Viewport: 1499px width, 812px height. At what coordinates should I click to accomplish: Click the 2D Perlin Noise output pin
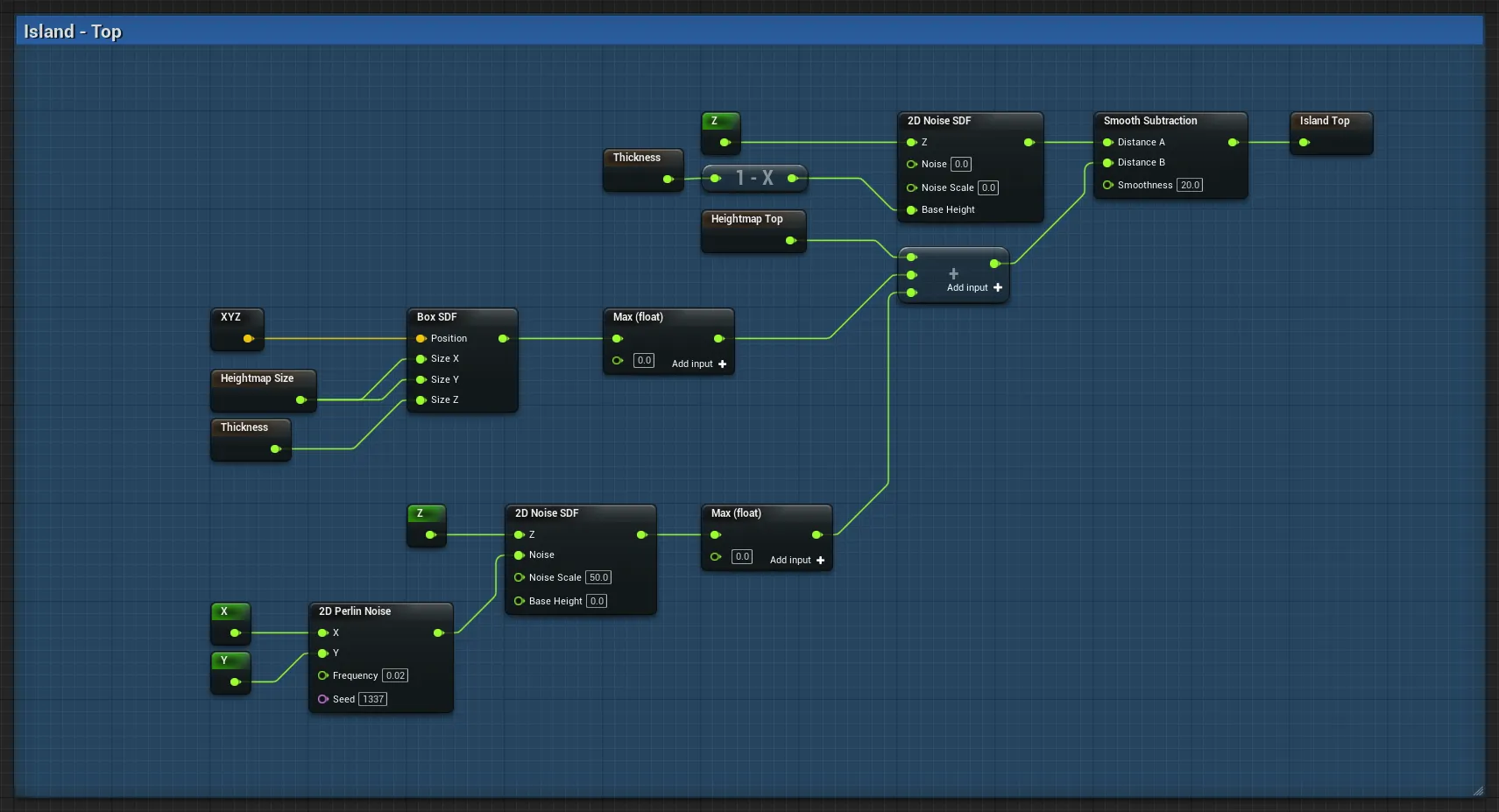pyautogui.click(x=438, y=632)
